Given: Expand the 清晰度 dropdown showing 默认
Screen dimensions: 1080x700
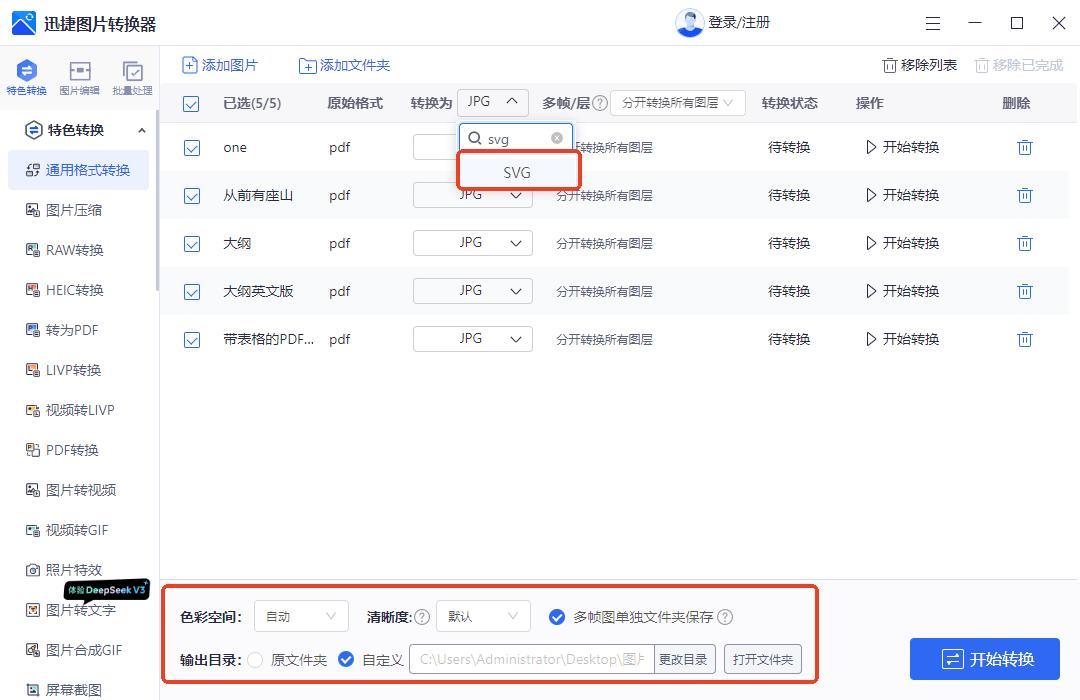Looking at the screenshot, I should [483, 617].
